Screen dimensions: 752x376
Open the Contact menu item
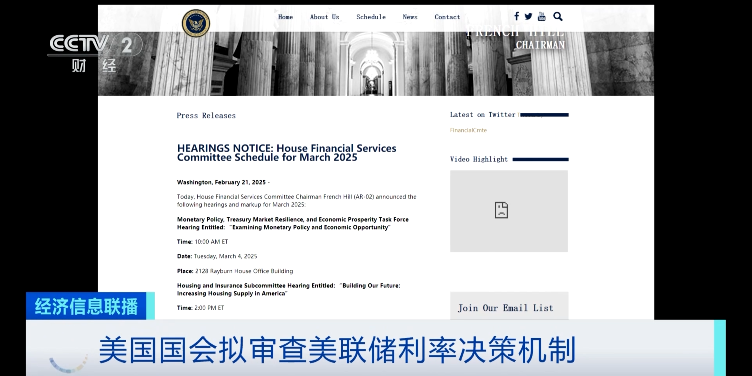click(447, 17)
